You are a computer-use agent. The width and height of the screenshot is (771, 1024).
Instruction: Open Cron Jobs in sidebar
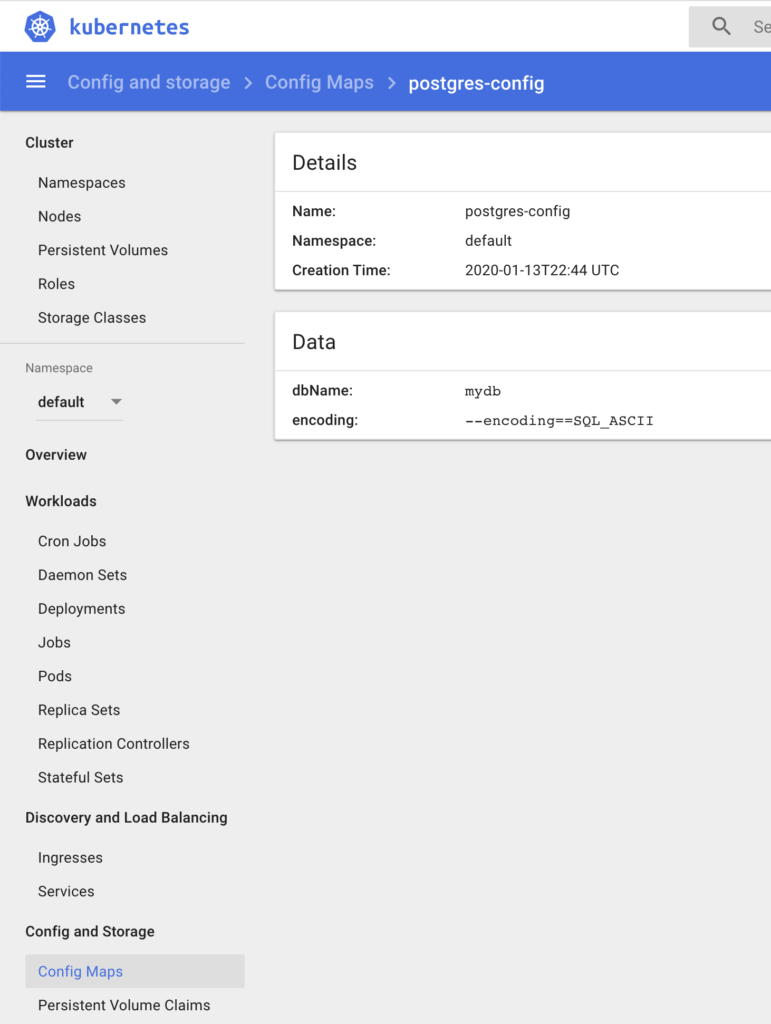[72, 541]
